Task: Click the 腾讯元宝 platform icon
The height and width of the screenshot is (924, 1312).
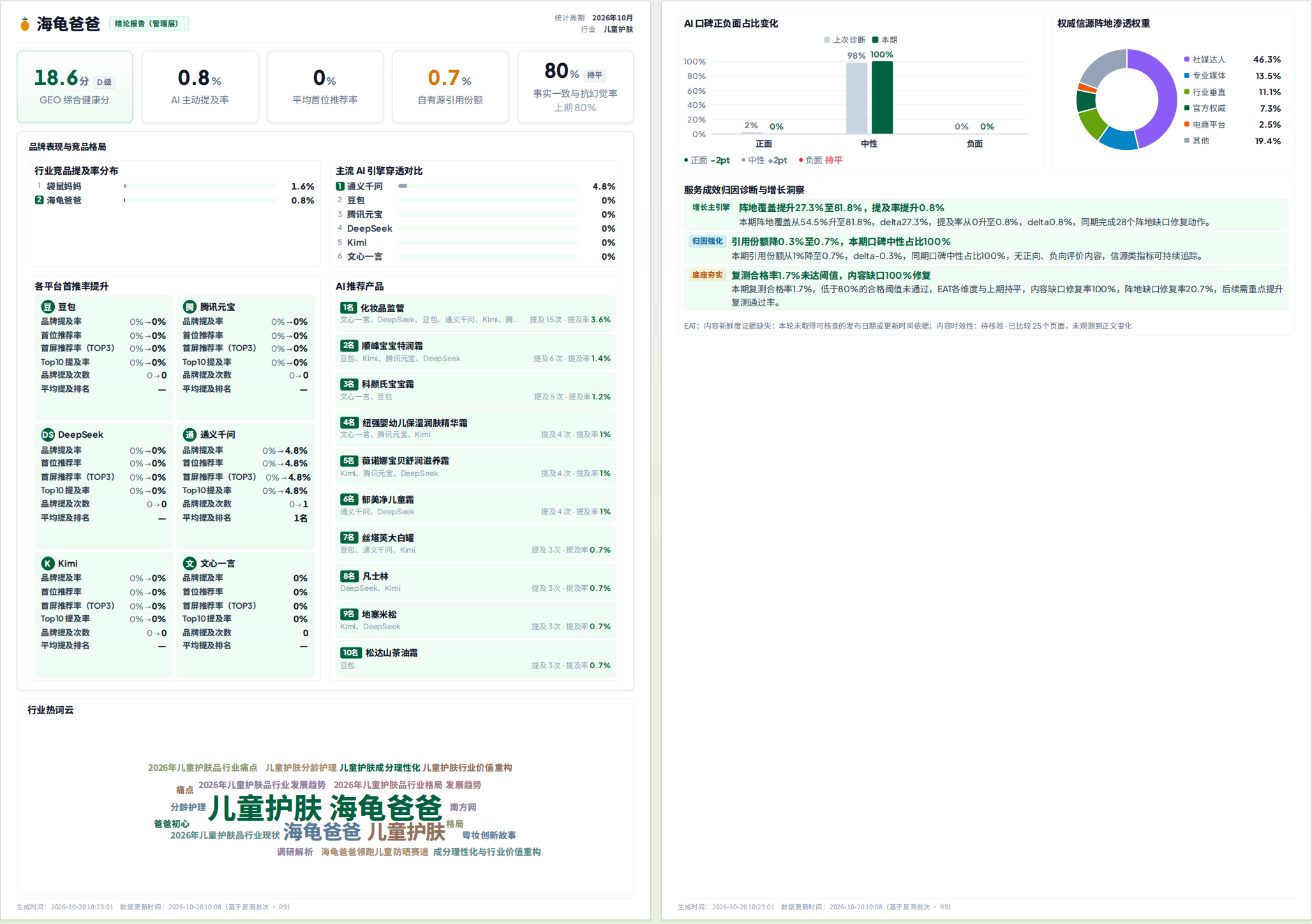Action: click(x=190, y=307)
